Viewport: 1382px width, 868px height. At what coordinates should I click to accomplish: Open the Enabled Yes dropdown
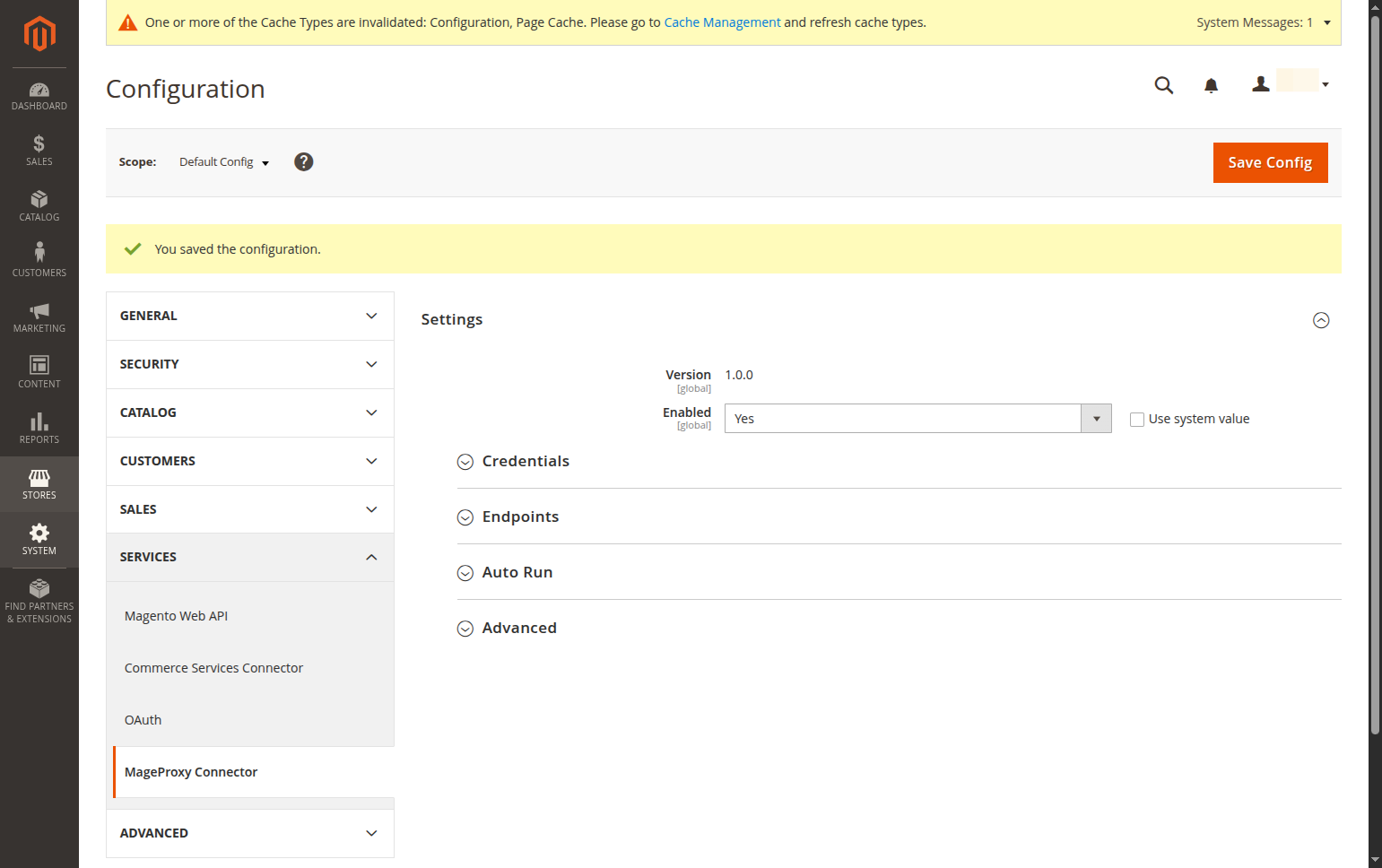click(x=917, y=419)
